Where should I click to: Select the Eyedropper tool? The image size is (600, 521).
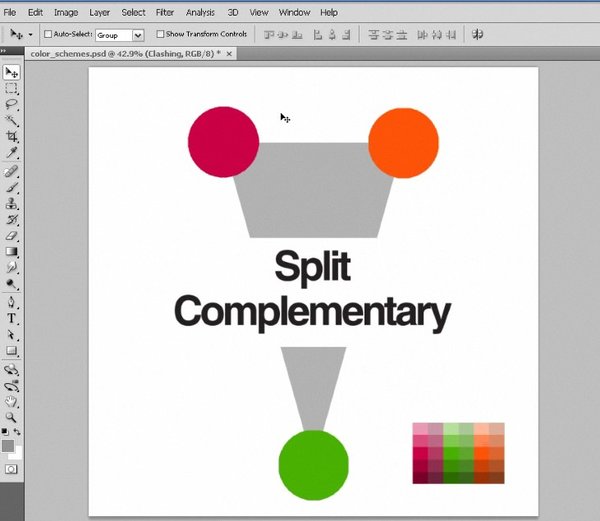pos(11,153)
